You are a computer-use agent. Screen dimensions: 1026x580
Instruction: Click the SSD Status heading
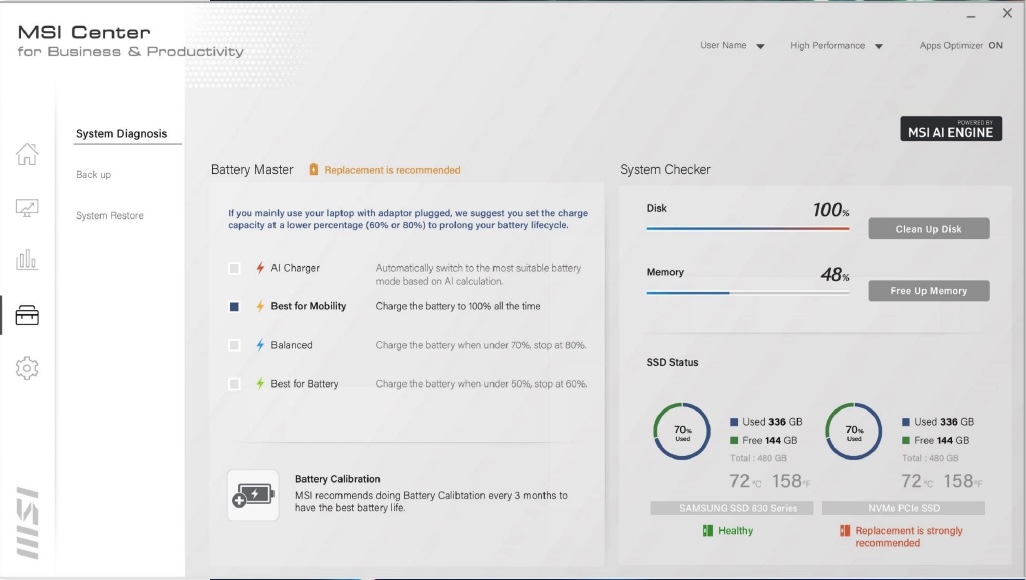[673, 362]
